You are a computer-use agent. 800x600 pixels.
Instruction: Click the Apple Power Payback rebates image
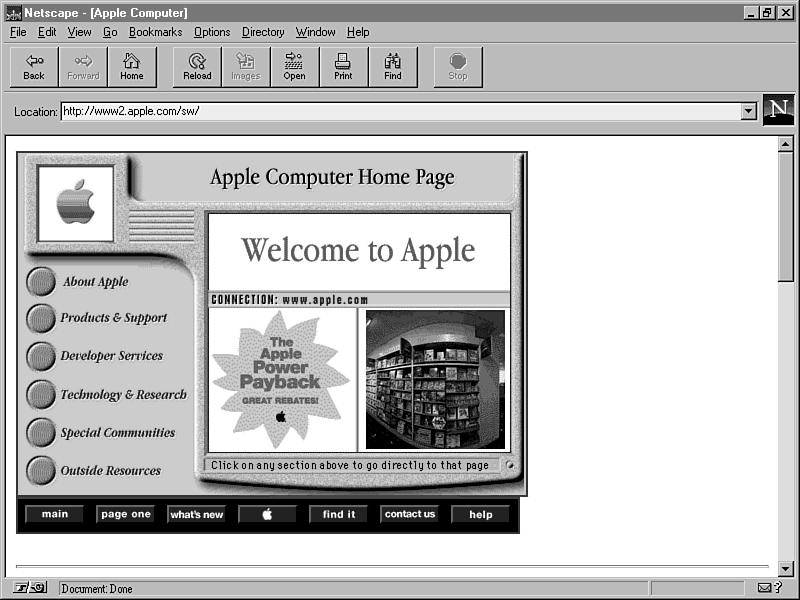pyautogui.click(x=282, y=380)
